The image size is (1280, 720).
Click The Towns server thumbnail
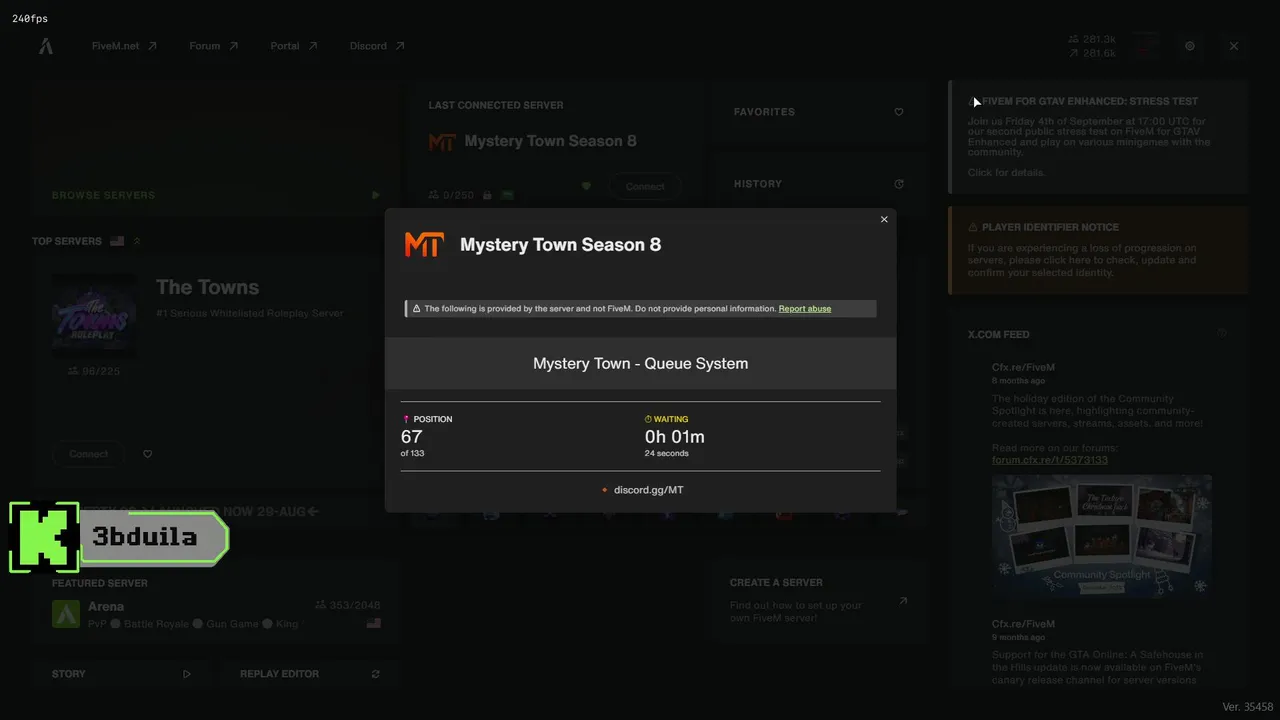[94, 317]
